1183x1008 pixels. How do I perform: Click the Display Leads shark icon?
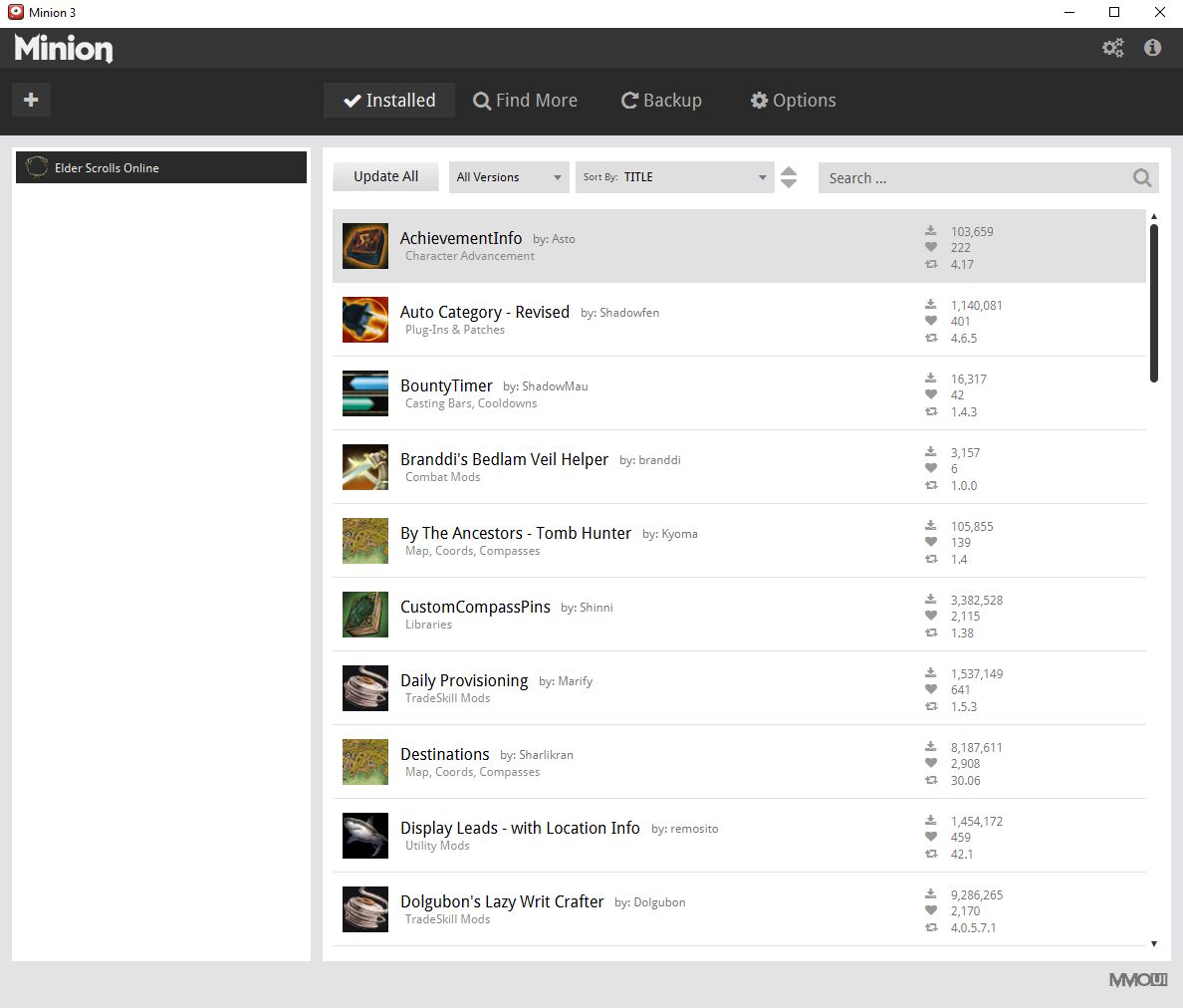(365, 836)
